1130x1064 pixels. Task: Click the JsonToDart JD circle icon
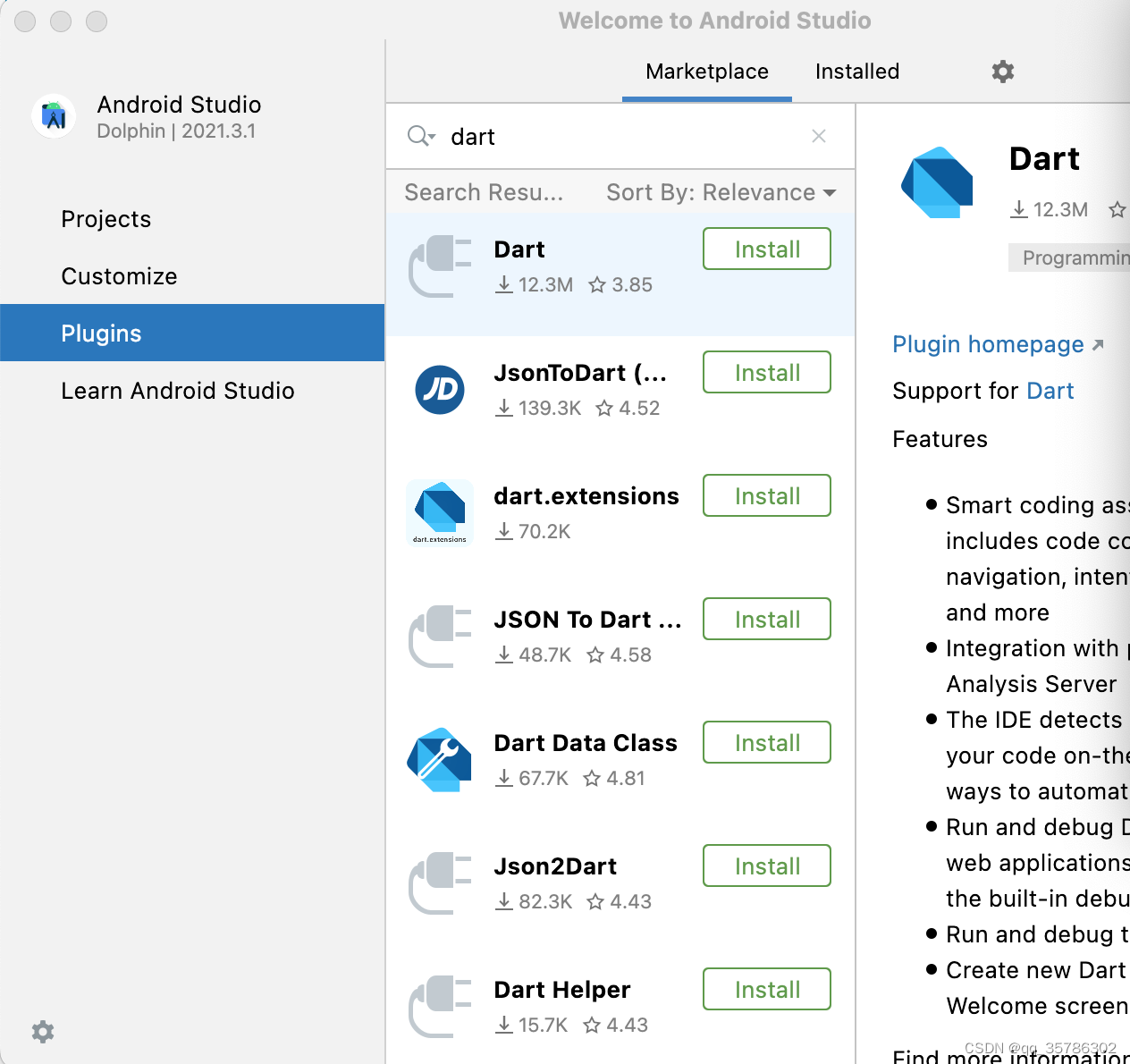(439, 390)
